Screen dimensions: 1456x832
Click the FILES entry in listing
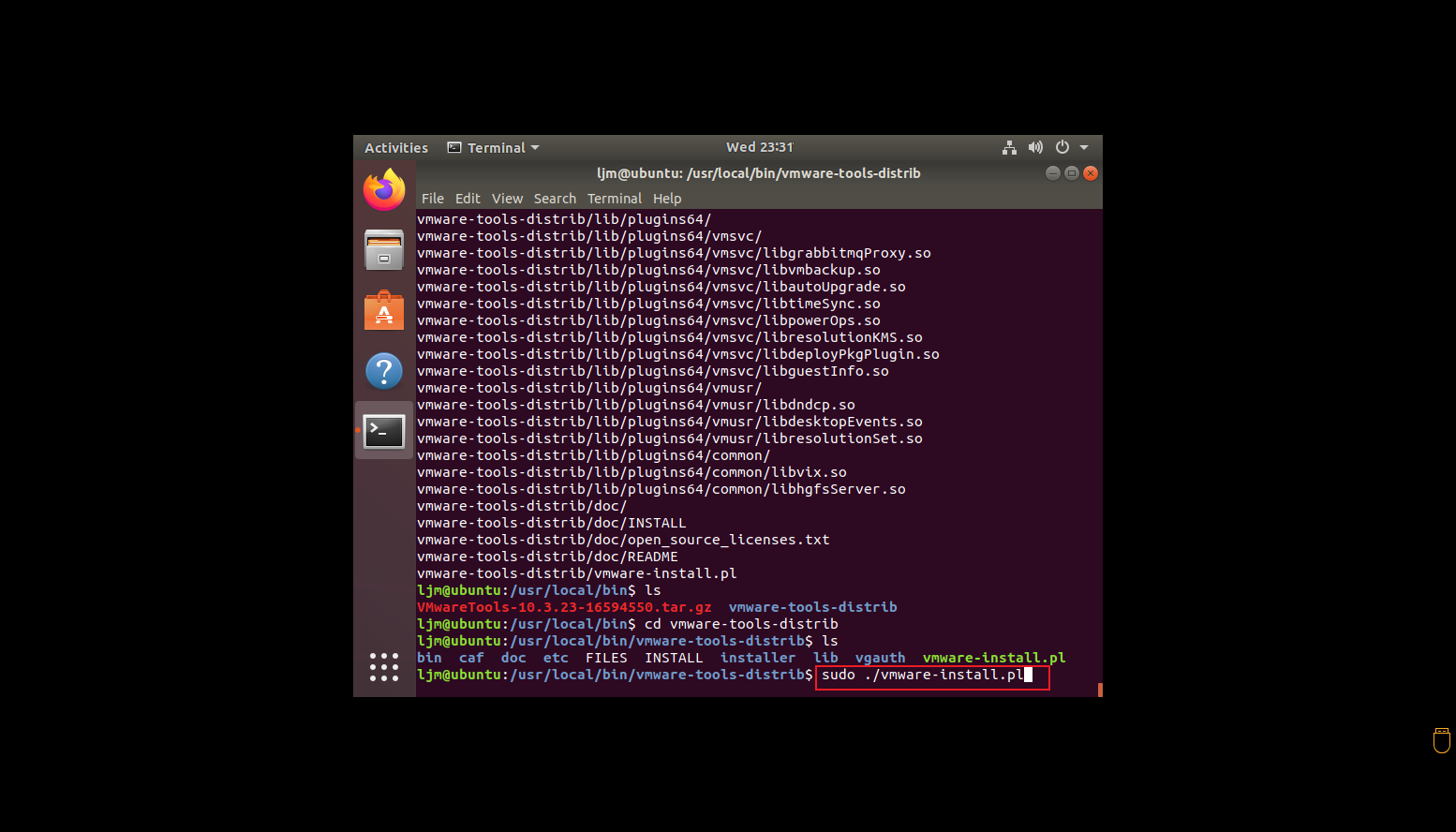tap(606, 658)
